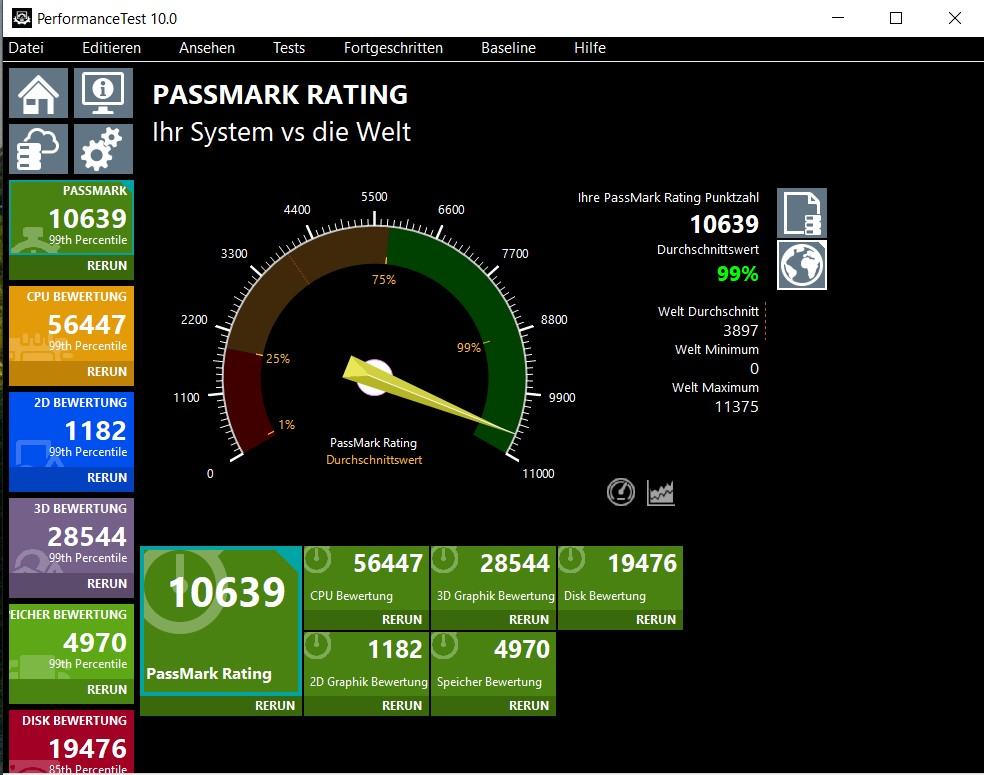Select the 2D Bewertung sidebar tile
The width and height of the screenshot is (984, 775).
click(72, 429)
